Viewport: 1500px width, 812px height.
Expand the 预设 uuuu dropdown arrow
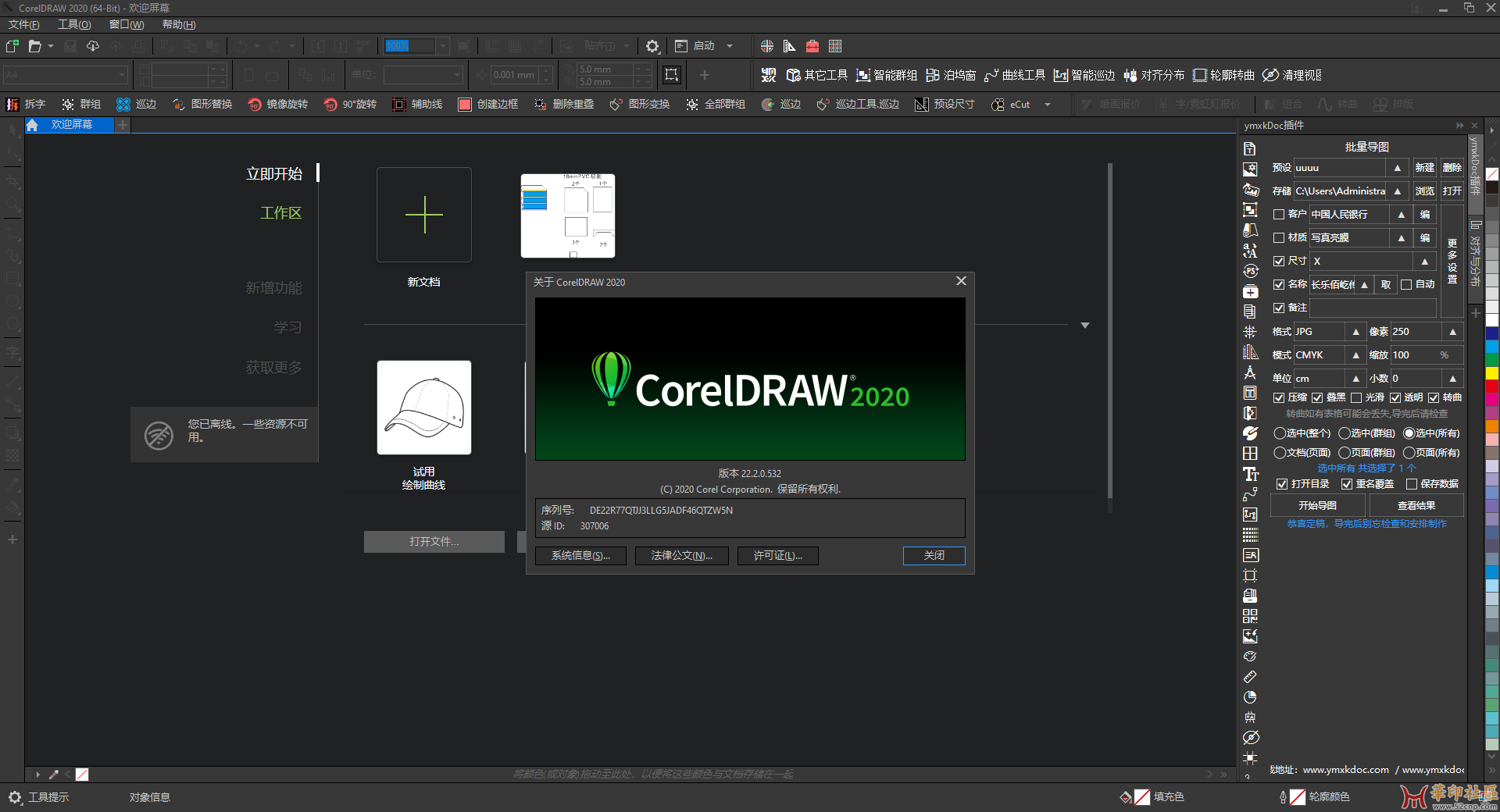click(1398, 168)
